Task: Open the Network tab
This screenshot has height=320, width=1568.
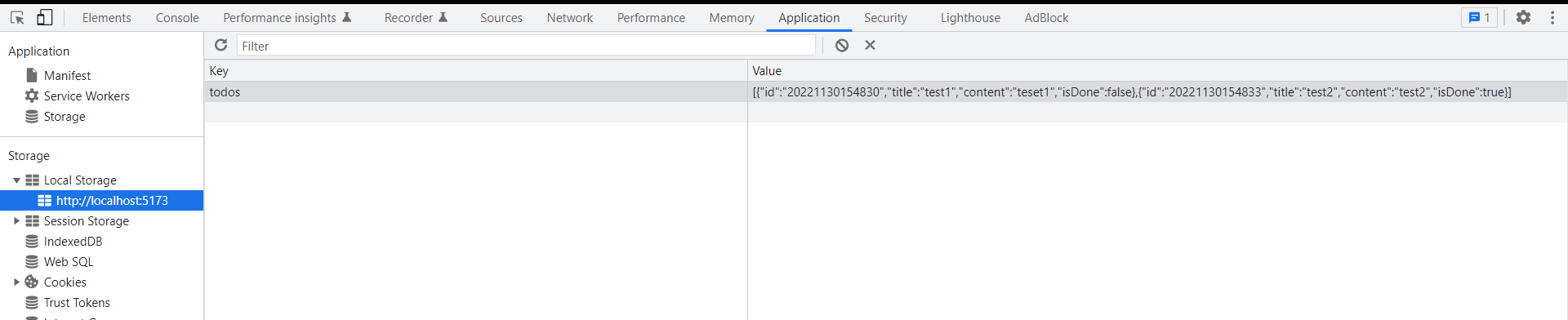Action: [x=570, y=18]
